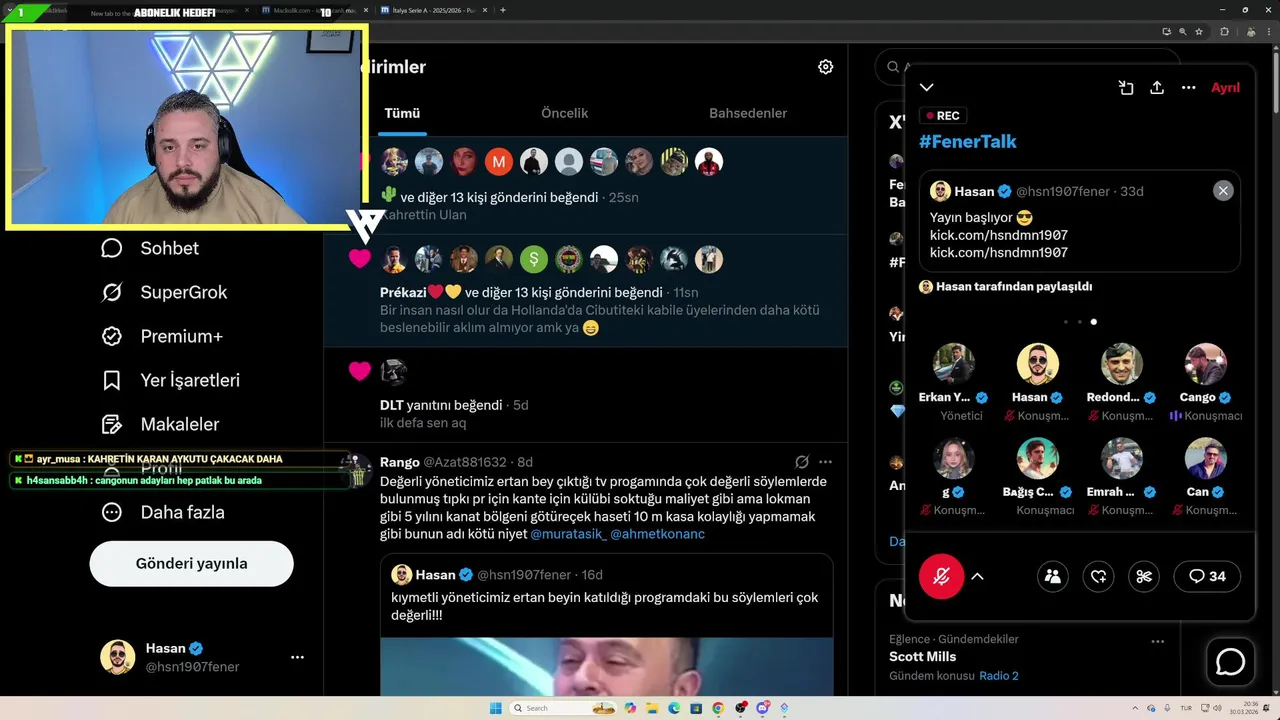Open a new browser tab
Image resolution: width=1280 pixels, height=720 pixels.
point(503,11)
